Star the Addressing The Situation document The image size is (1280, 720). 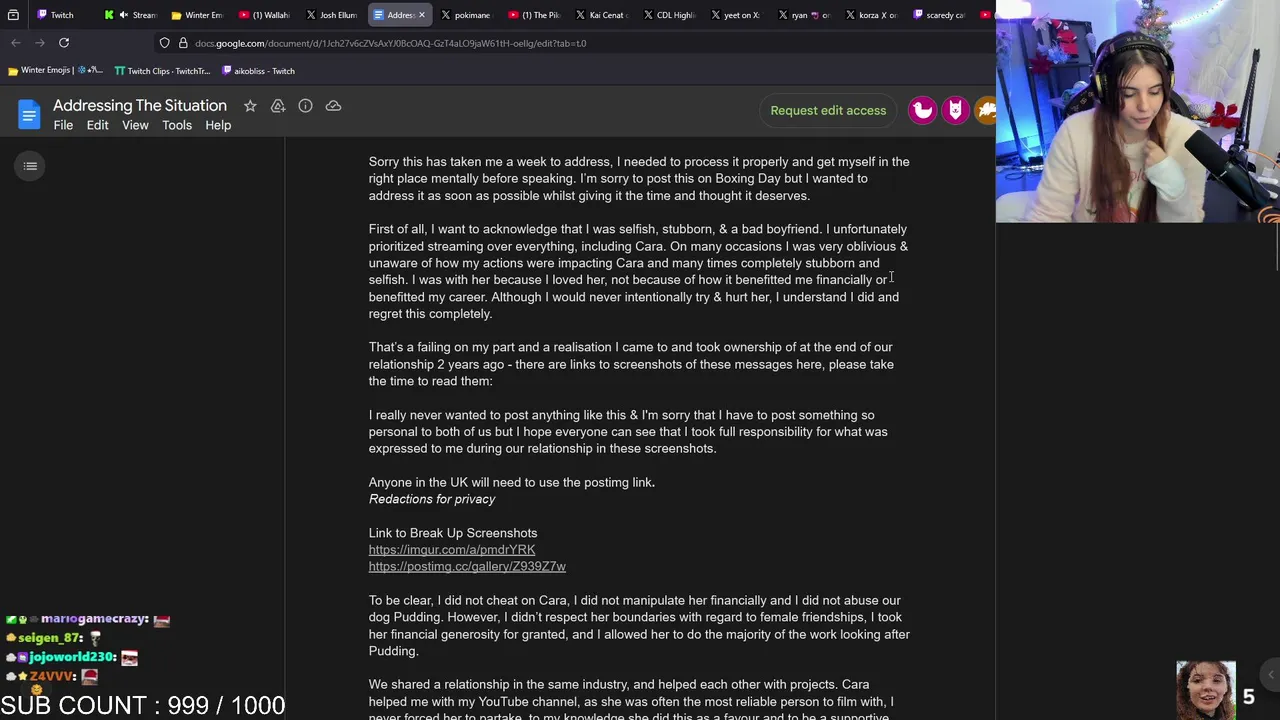(x=250, y=106)
